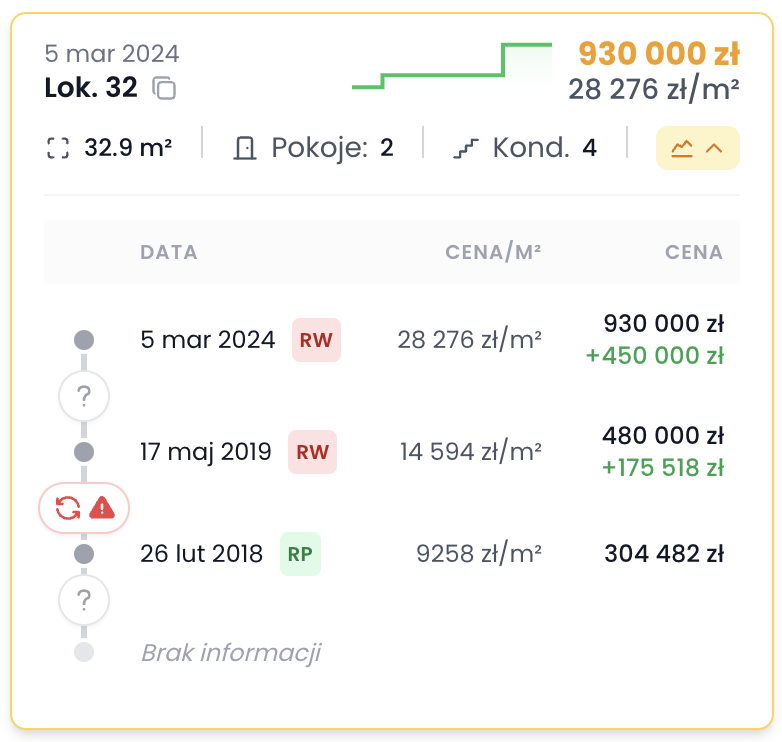Collapse the price history chart toggle
The height and width of the screenshot is (742, 782).
pyautogui.click(x=697, y=148)
